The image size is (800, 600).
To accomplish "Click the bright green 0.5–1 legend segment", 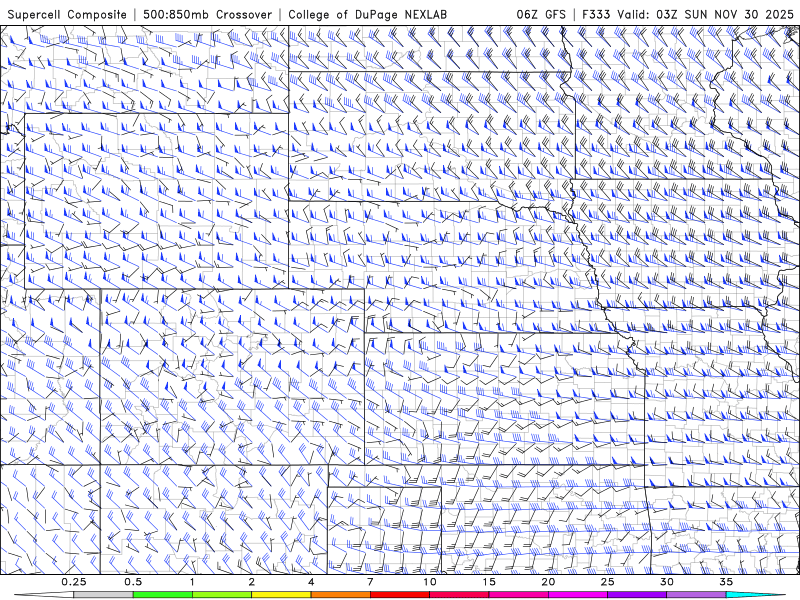I will coord(162,595).
